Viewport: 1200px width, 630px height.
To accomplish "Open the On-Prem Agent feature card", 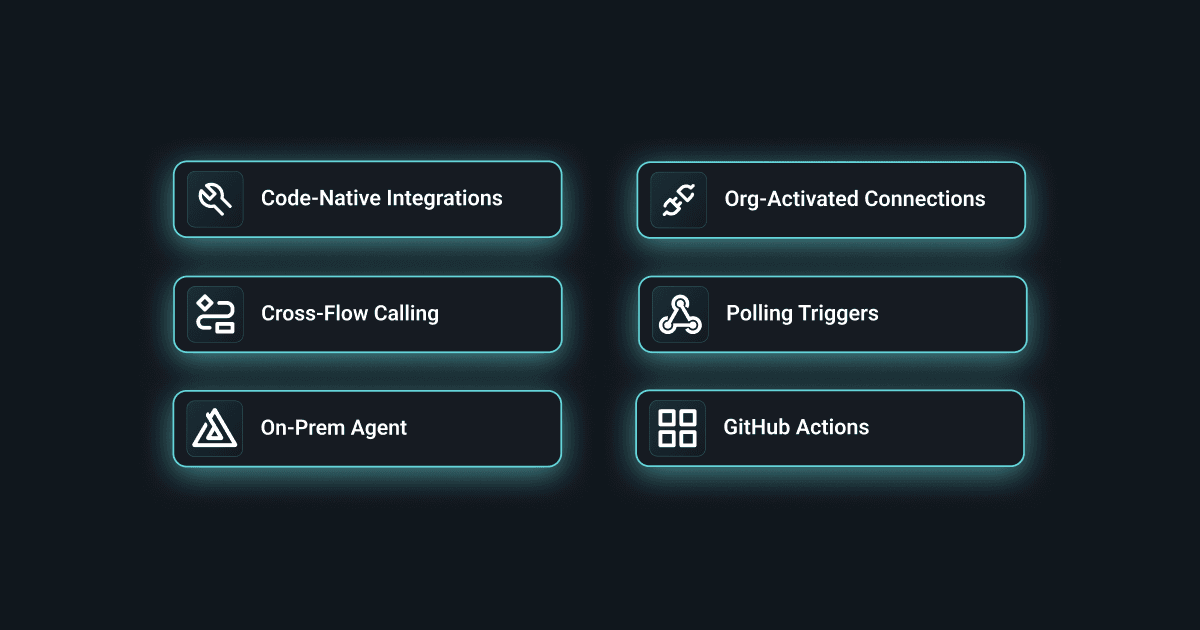I will (368, 428).
